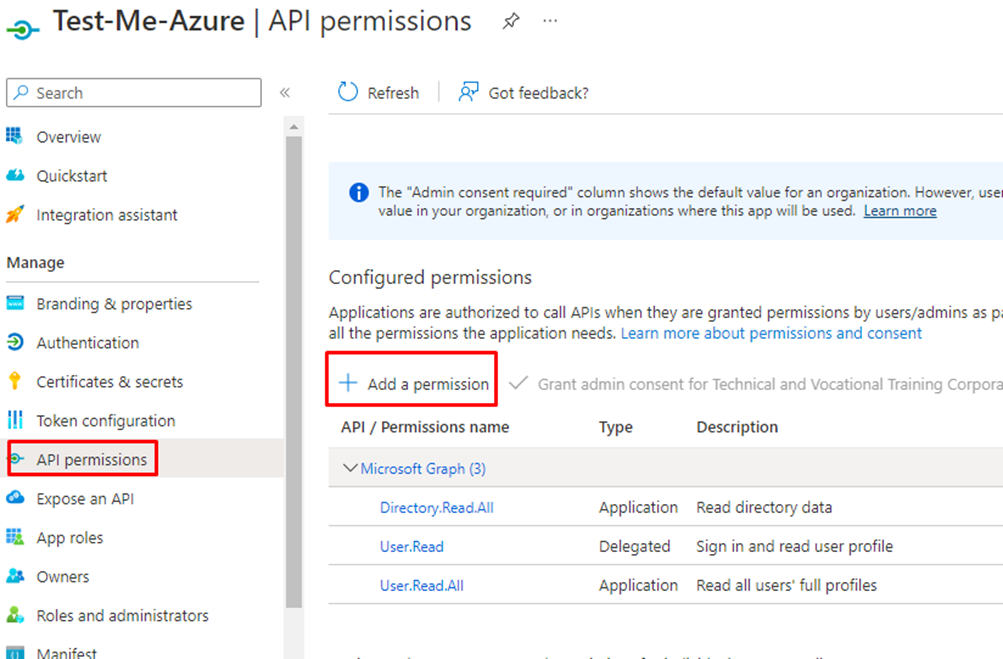Click the sidebar scrollbar thumb
Viewport: 1003px width, 659px height.
tap(294, 371)
